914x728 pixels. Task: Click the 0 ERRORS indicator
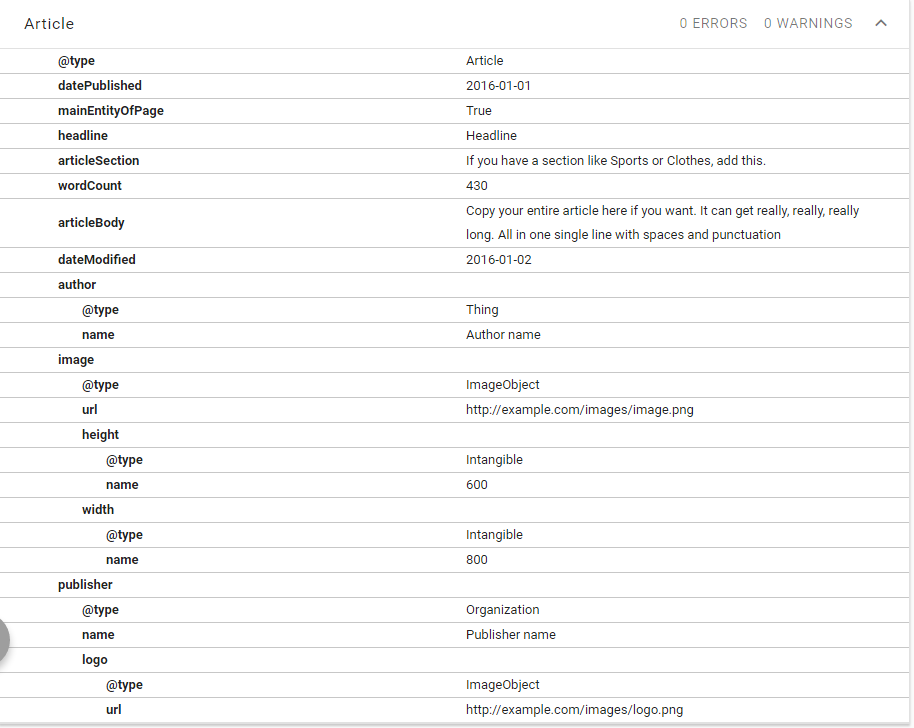713,23
